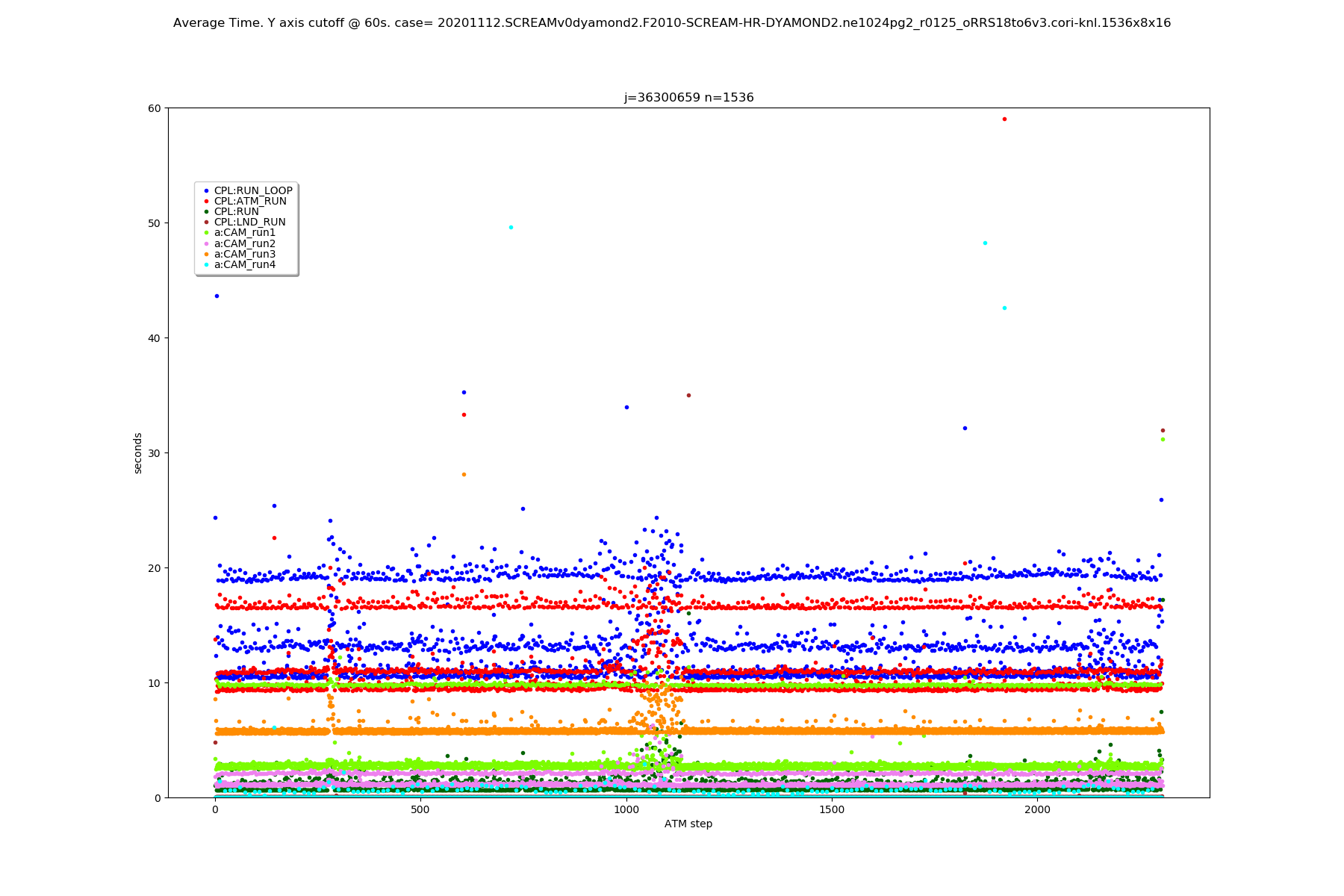Click the 'Average Time' figure title
The height and width of the screenshot is (896, 1344).
[x=672, y=23]
